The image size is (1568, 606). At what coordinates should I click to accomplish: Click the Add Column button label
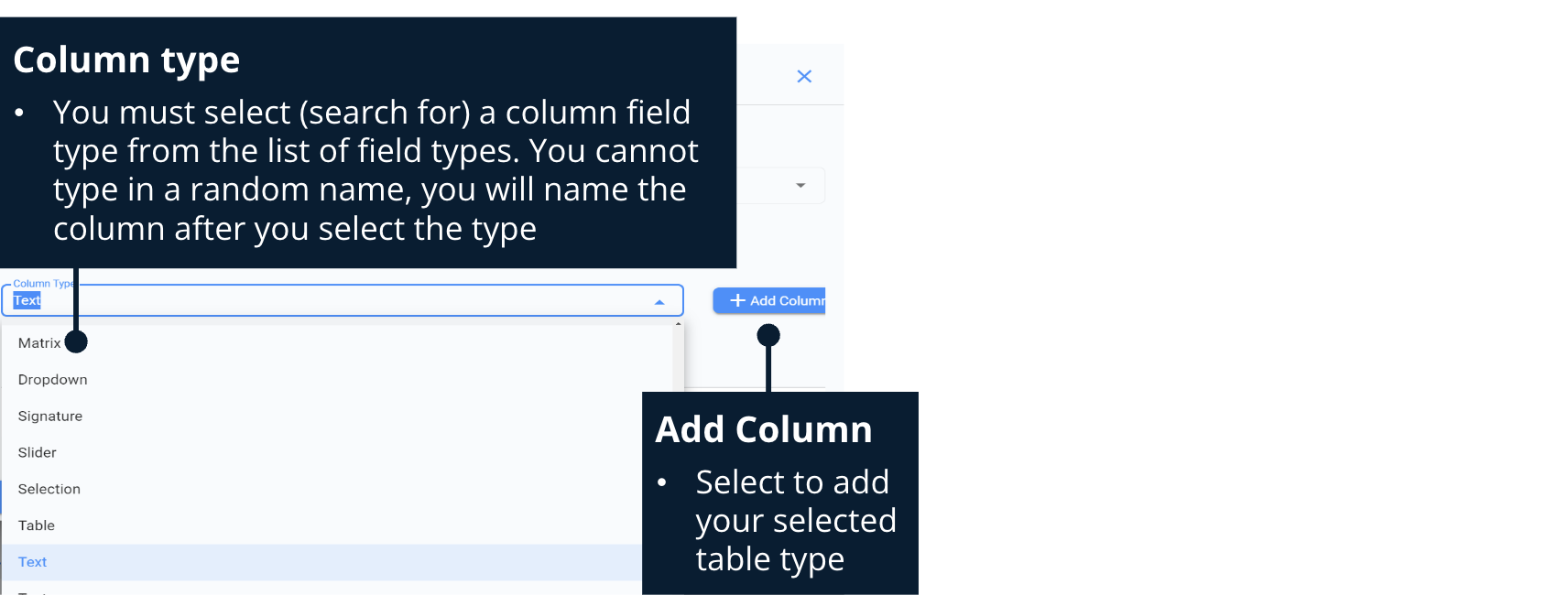(787, 300)
